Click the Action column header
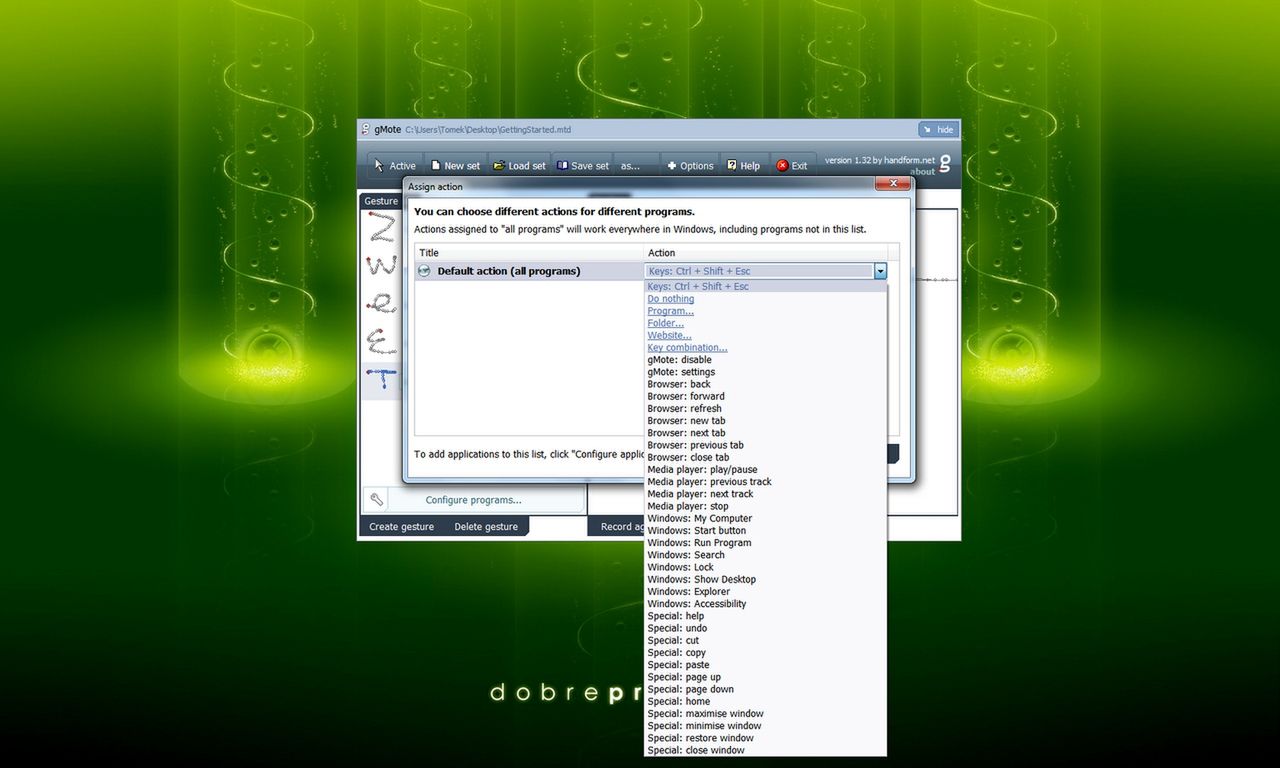 [766, 253]
